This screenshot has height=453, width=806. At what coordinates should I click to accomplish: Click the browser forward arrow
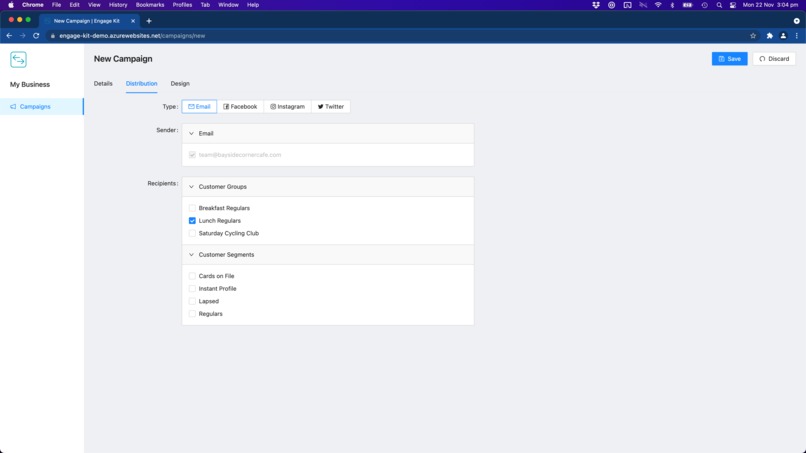point(23,35)
